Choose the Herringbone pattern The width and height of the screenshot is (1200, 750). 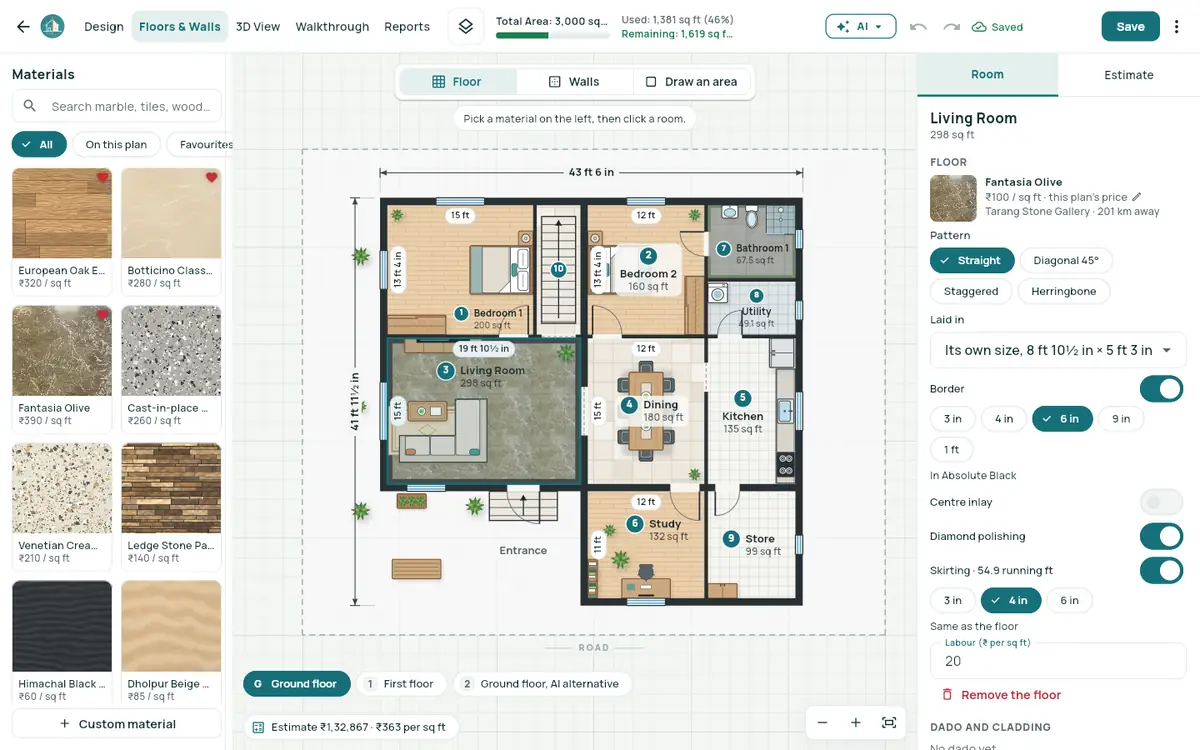tap(1064, 291)
